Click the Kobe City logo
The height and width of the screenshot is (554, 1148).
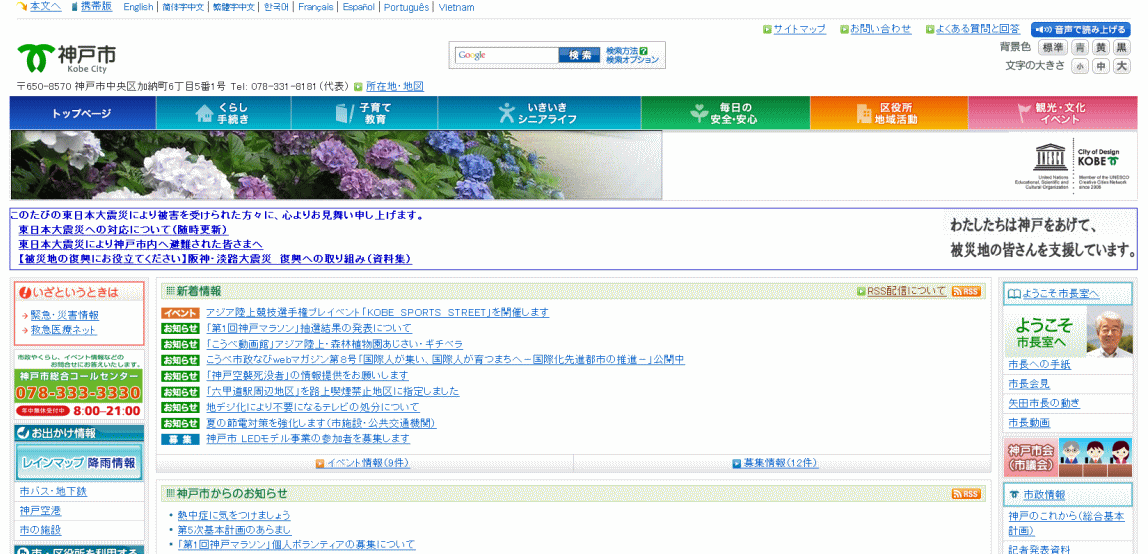pos(67,58)
